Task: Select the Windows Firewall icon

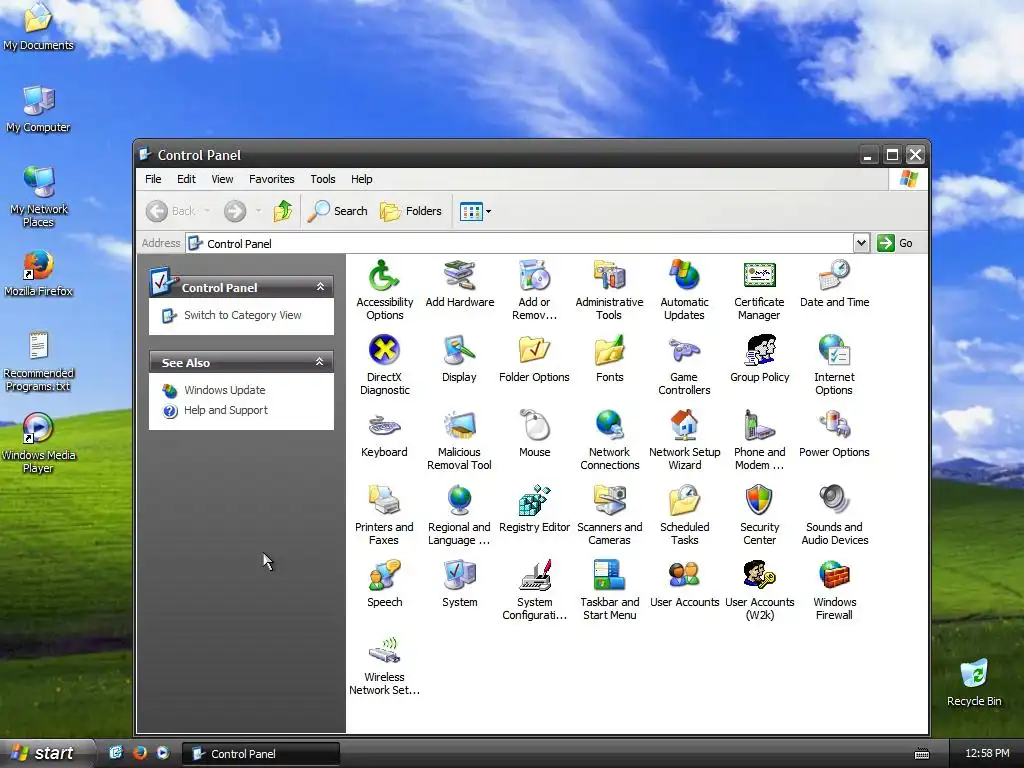Action: 834,590
